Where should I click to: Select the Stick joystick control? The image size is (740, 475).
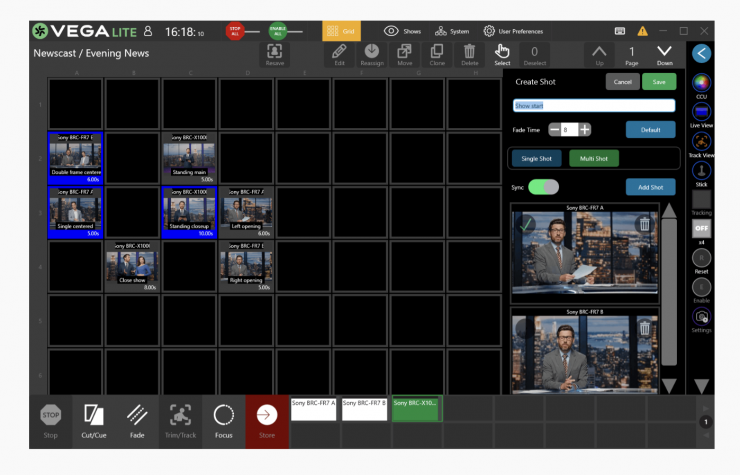(x=701, y=171)
